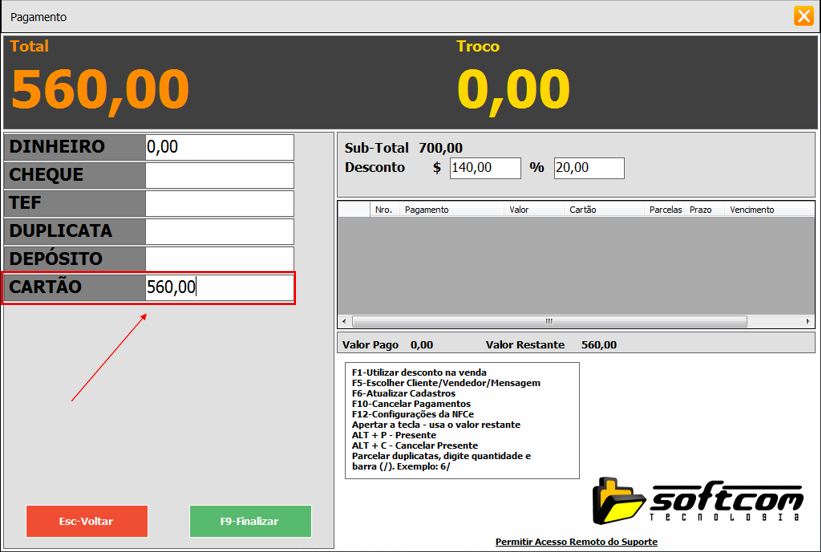The image size is (821, 552).
Task: Click the CARTÃO field showing 560,00
Action: click(x=219, y=288)
